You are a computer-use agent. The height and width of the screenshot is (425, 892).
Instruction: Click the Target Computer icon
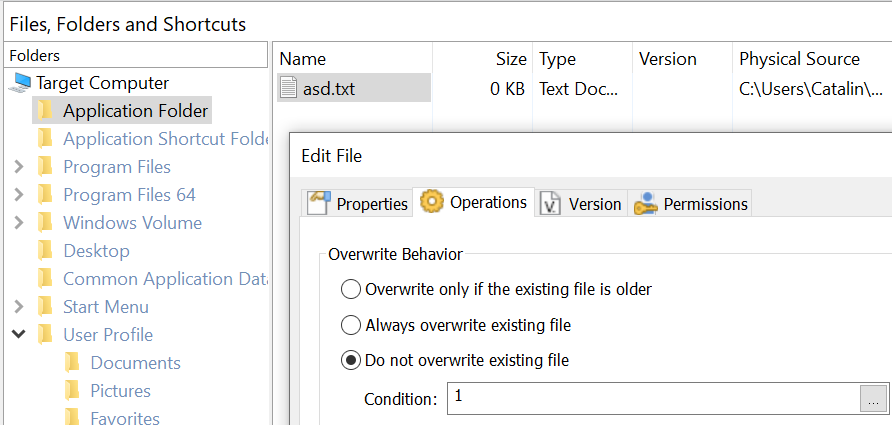point(19,83)
